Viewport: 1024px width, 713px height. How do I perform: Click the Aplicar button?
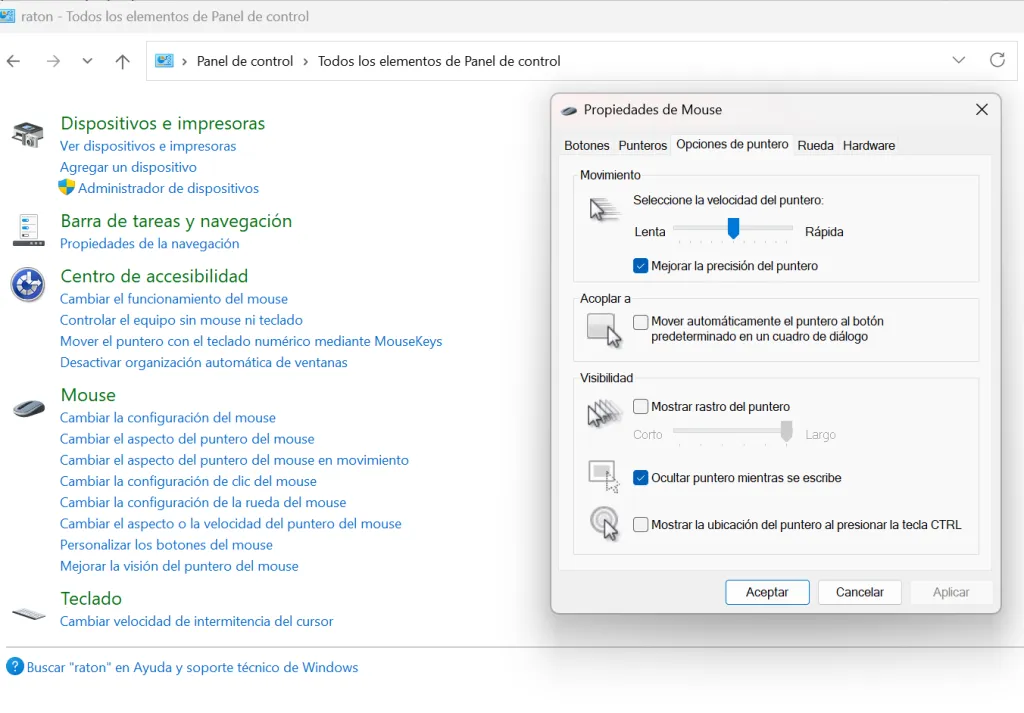pos(951,592)
